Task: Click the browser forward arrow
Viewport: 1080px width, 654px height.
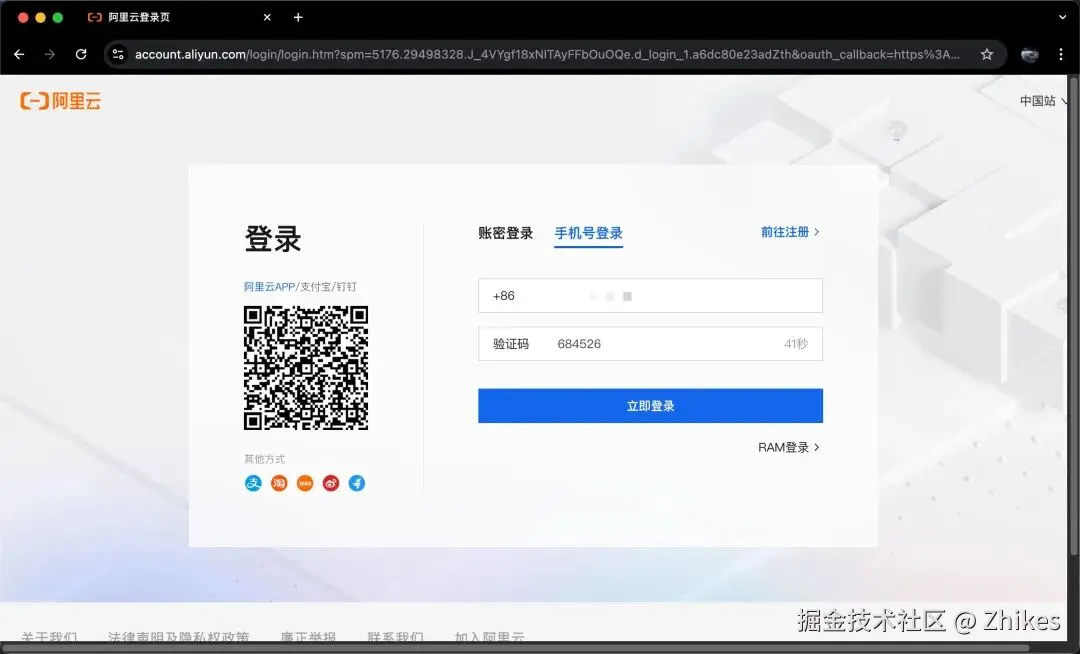Action: tap(50, 54)
